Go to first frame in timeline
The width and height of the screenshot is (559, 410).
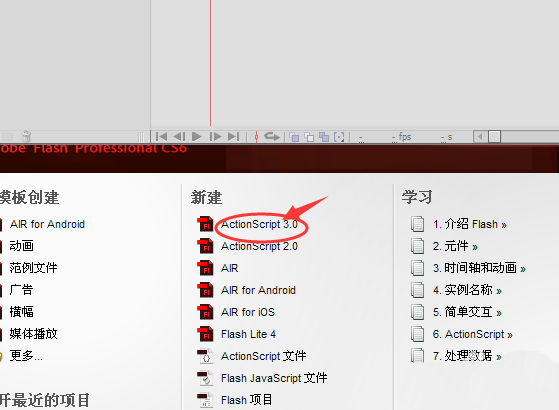pos(161,137)
